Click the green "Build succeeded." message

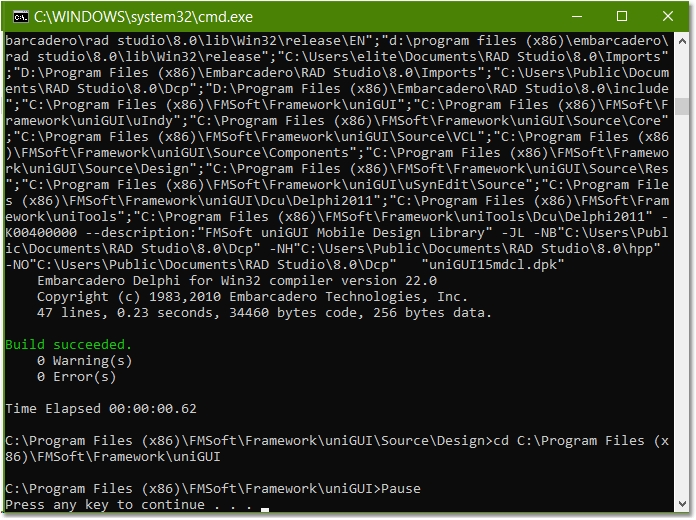click(x=68, y=345)
